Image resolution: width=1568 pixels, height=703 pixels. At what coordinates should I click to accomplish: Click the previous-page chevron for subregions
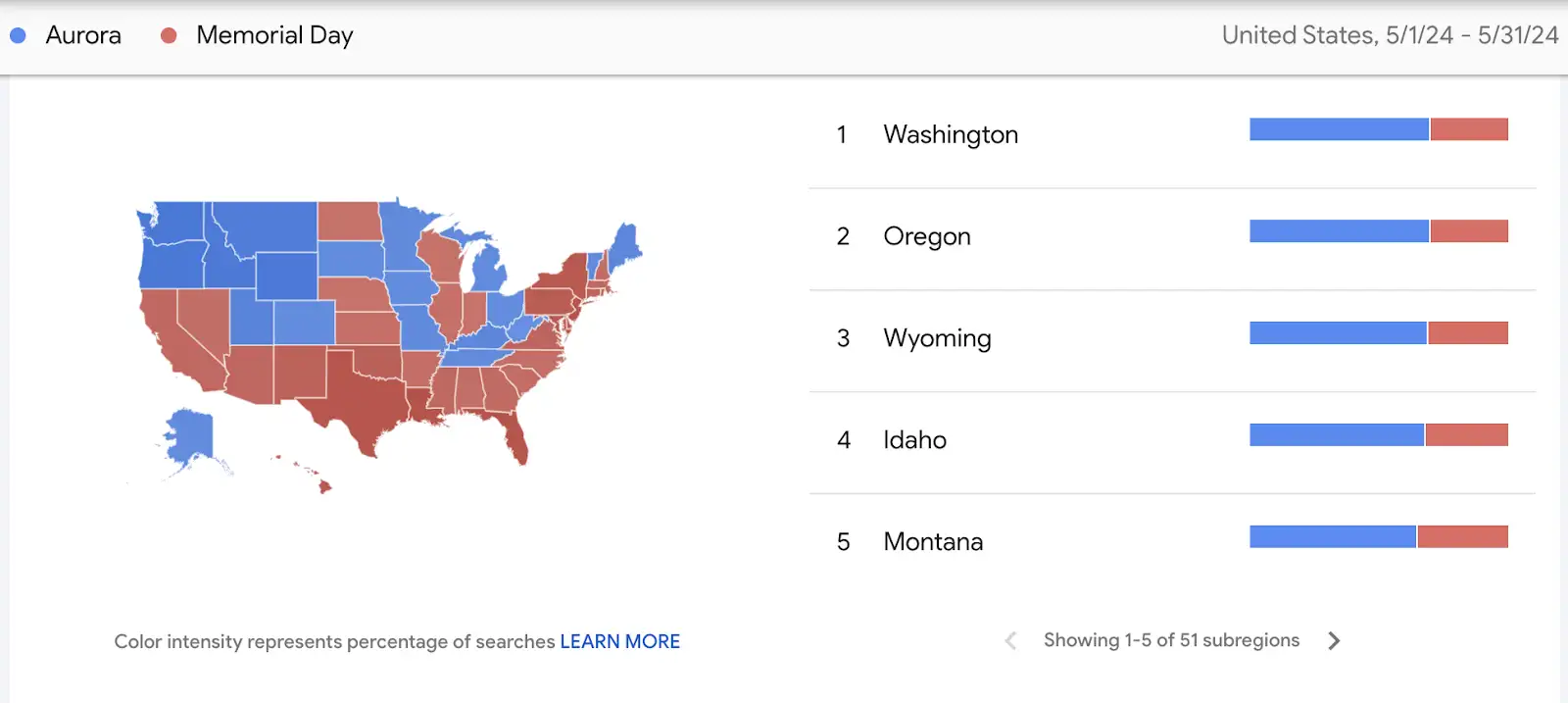point(1009,640)
